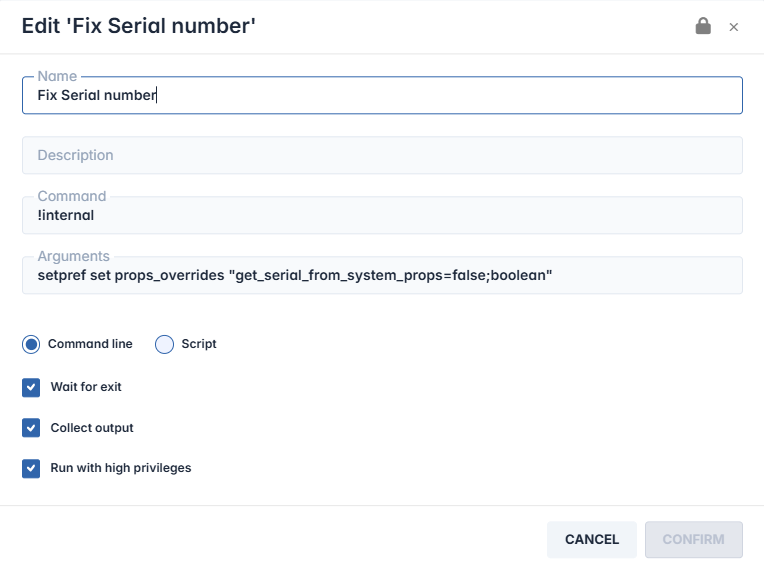Screen dimensions: 764x572
Task: Disable the Run with high privileges checkbox
Action: pos(31,468)
